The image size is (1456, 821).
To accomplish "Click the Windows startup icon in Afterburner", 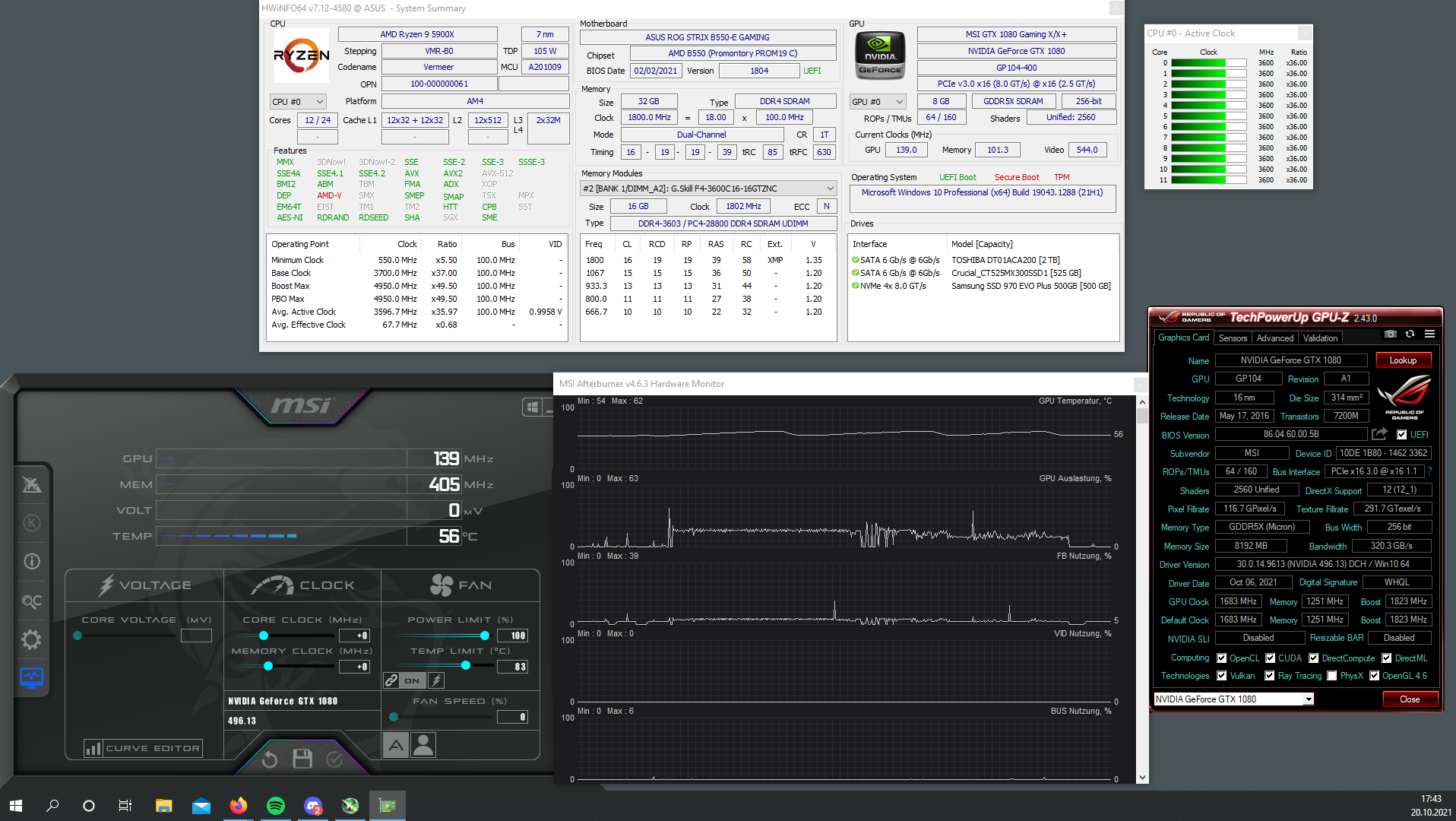I will (x=533, y=407).
